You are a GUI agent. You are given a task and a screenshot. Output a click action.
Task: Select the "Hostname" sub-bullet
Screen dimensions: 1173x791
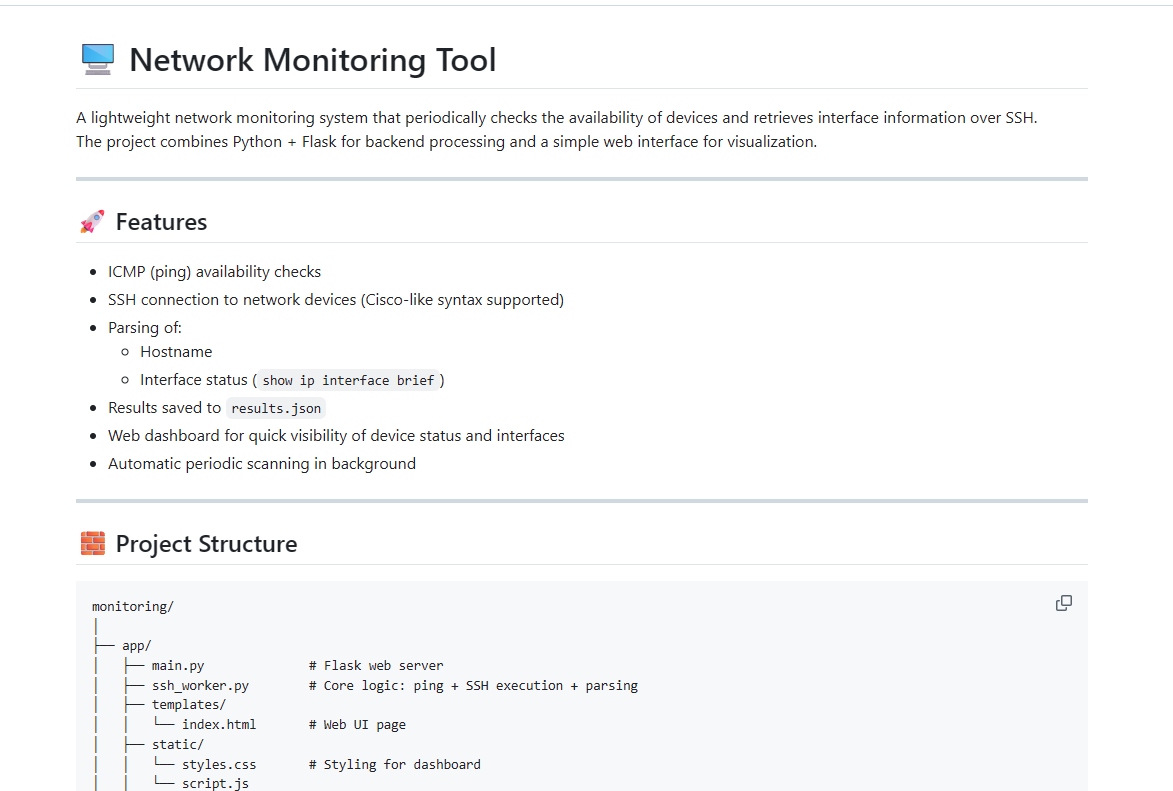coord(177,352)
